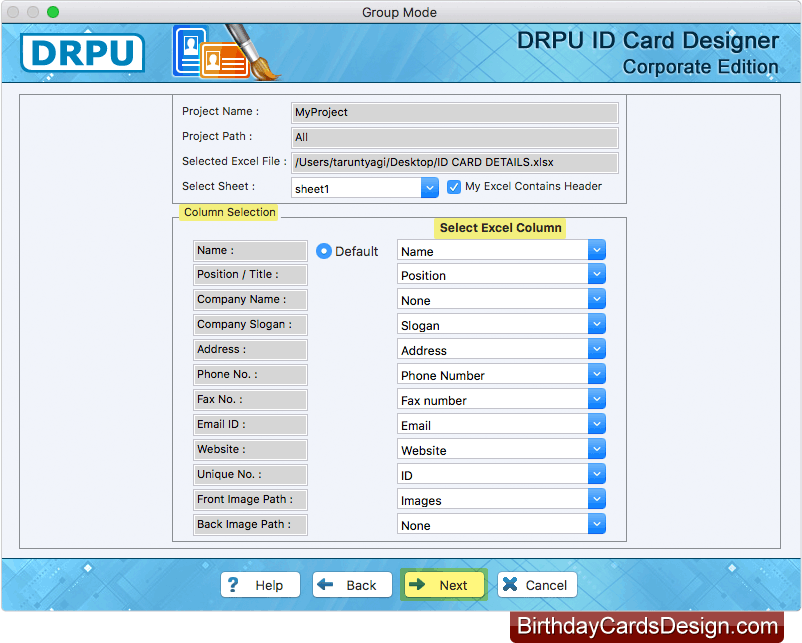802x643 pixels.
Task: Click the Help button
Action: pyautogui.click(x=260, y=585)
